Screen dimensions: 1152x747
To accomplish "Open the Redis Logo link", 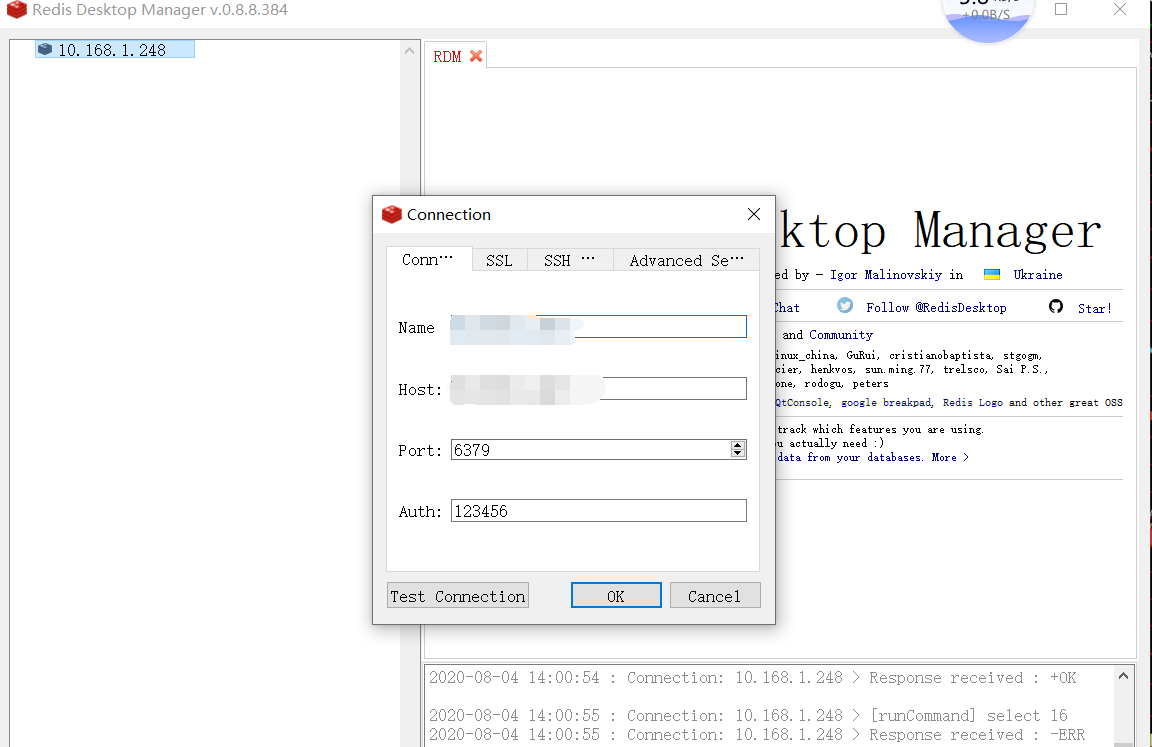I will [972, 403].
